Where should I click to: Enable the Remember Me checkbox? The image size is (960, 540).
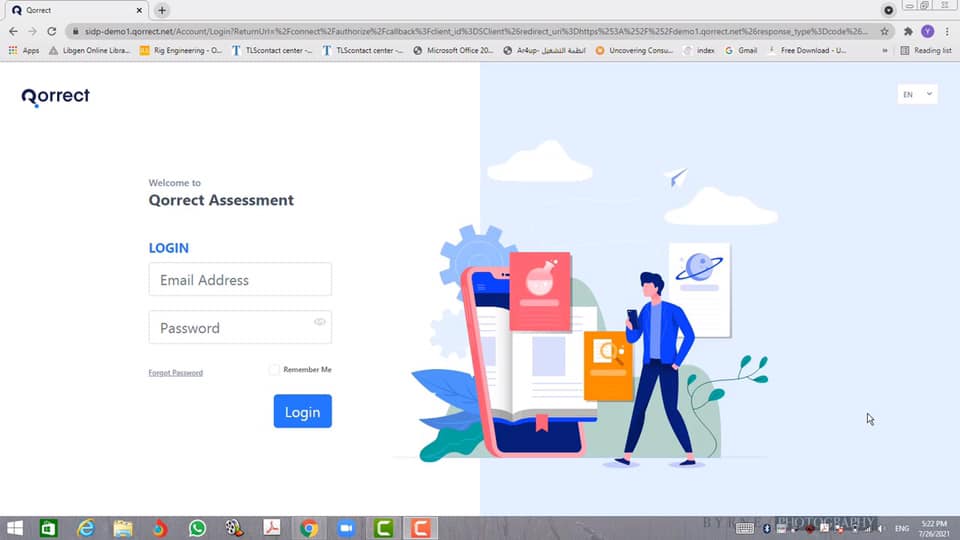click(x=274, y=370)
